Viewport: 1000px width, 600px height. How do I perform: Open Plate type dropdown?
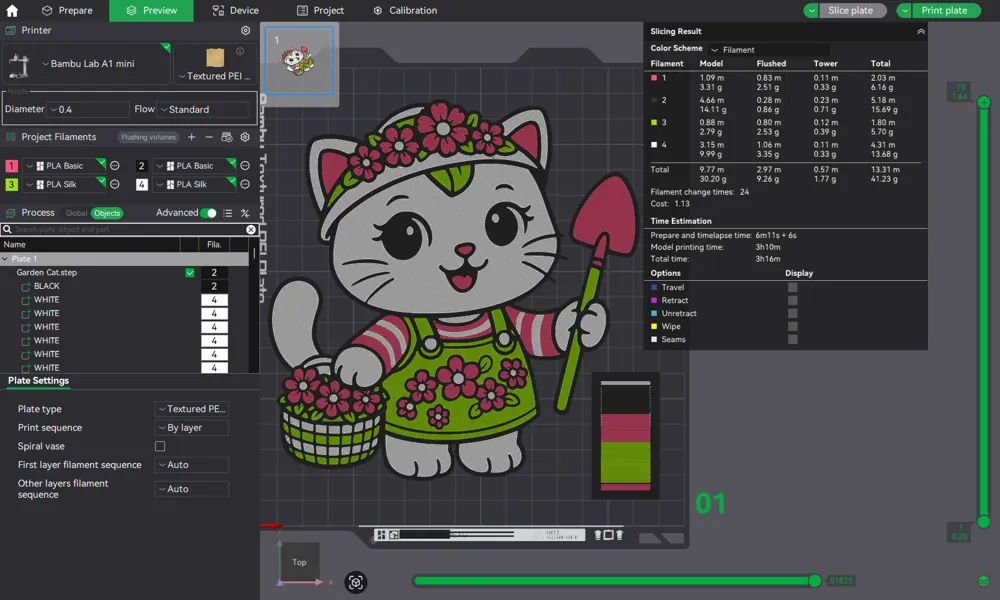point(191,409)
